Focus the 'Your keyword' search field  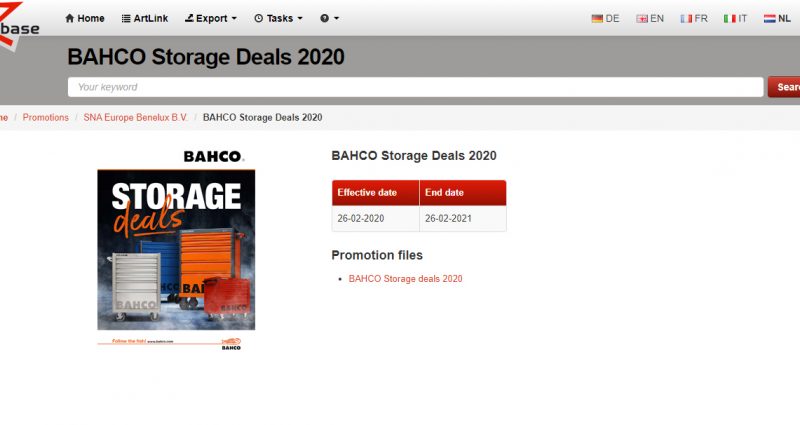tap(415, 87)
